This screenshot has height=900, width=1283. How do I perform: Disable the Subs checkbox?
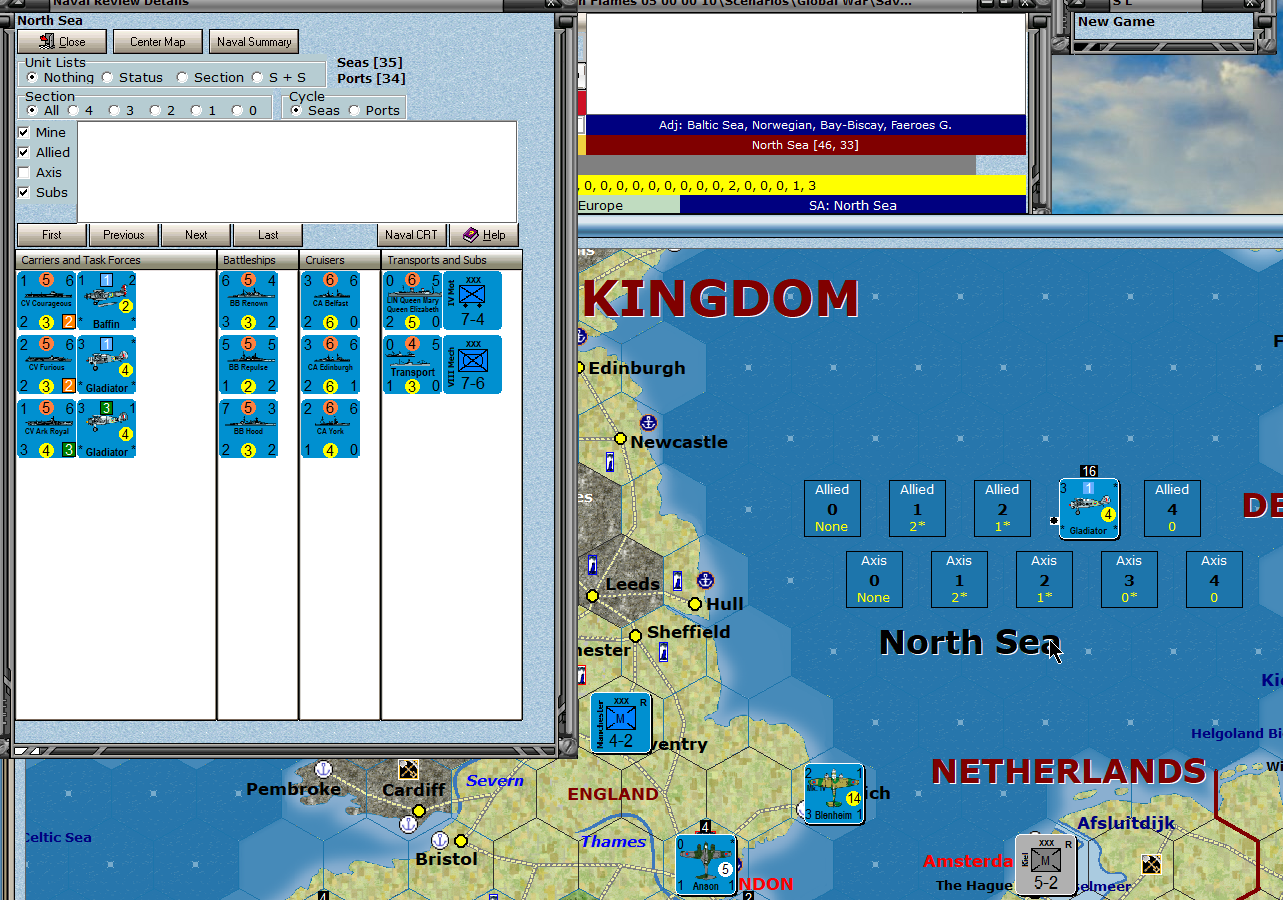(x=23, y=192)
